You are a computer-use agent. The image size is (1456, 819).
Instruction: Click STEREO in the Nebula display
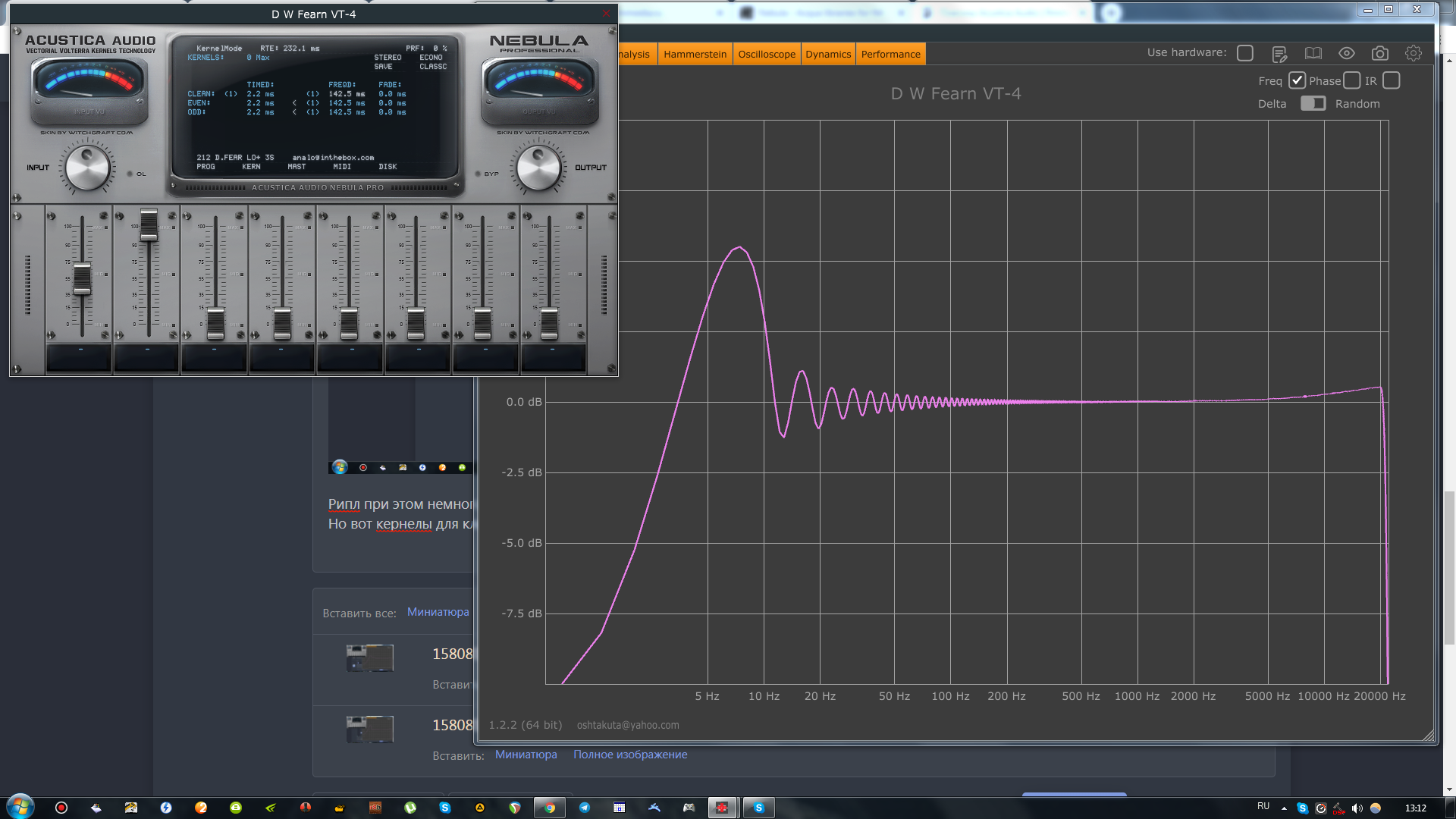388,58
